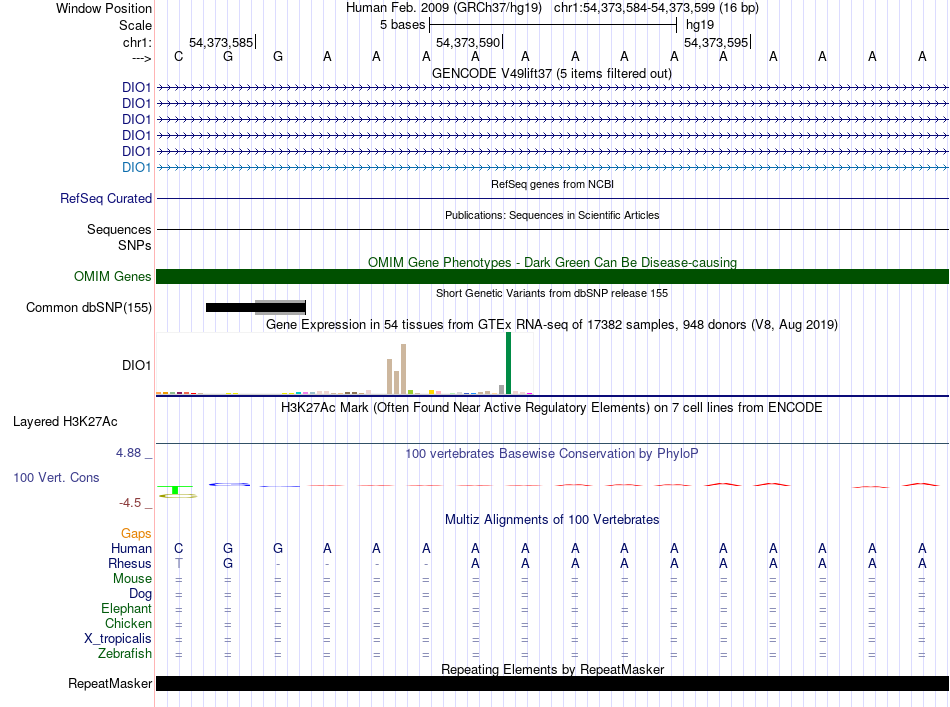This screenshot has height=707, width=950.
Task: Select the Rhesus alignment row label
Action: [130, 564]
